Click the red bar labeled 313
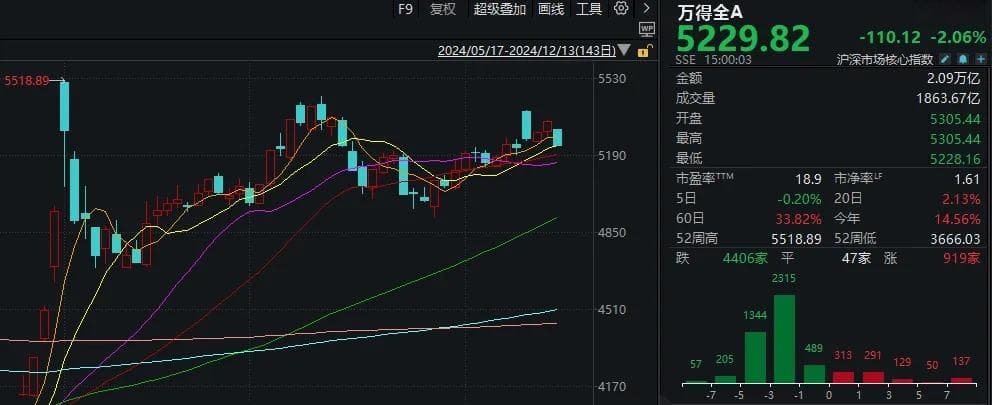 point(843,377)
